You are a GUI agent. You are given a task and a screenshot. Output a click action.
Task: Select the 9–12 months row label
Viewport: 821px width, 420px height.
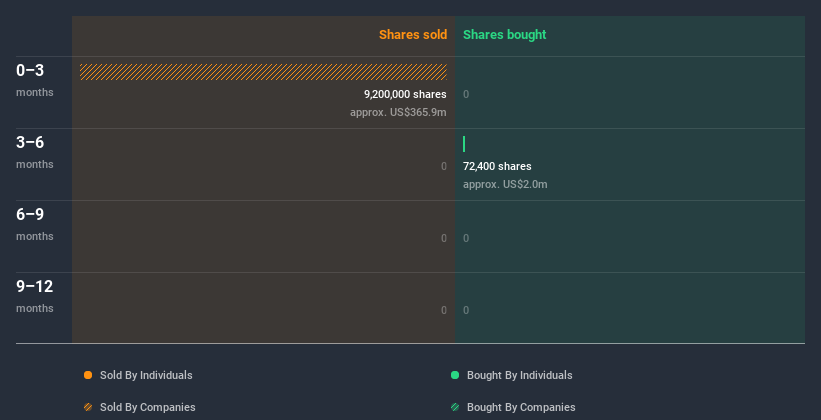click(x=35, y=296)
